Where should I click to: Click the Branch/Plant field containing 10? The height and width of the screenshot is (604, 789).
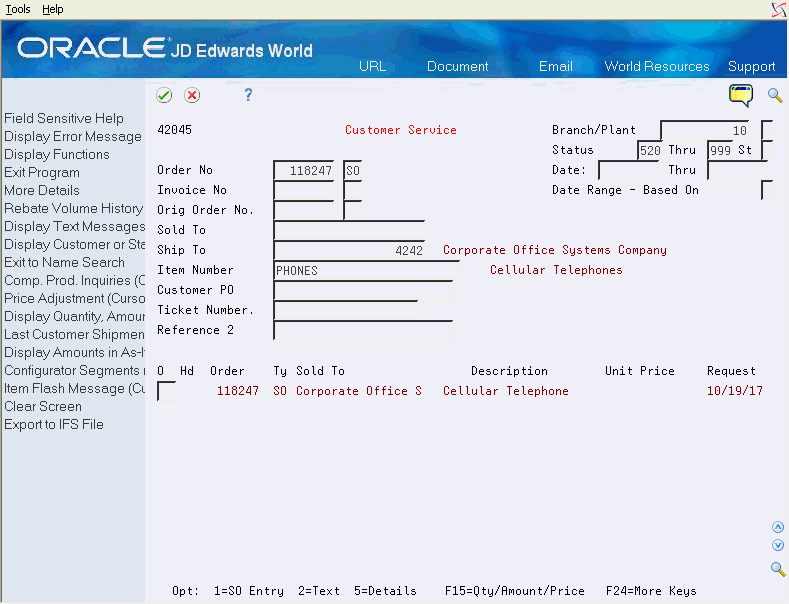click(x=704, y=130)
